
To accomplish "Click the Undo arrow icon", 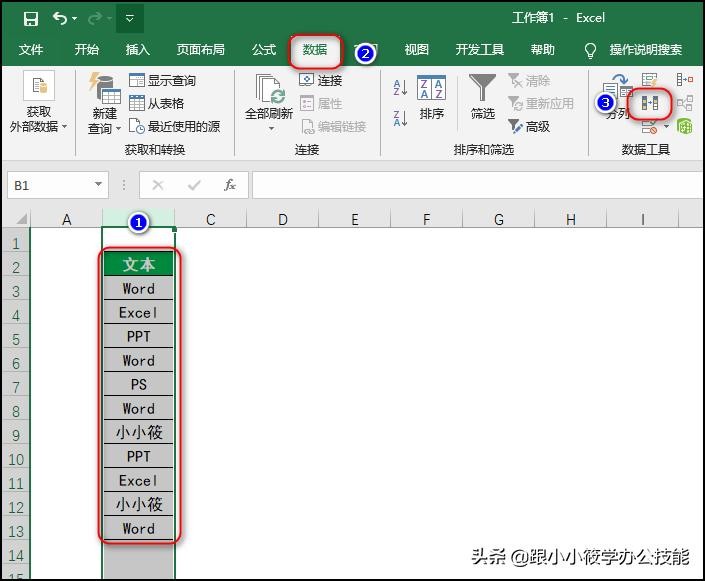I will coord(60,18).
